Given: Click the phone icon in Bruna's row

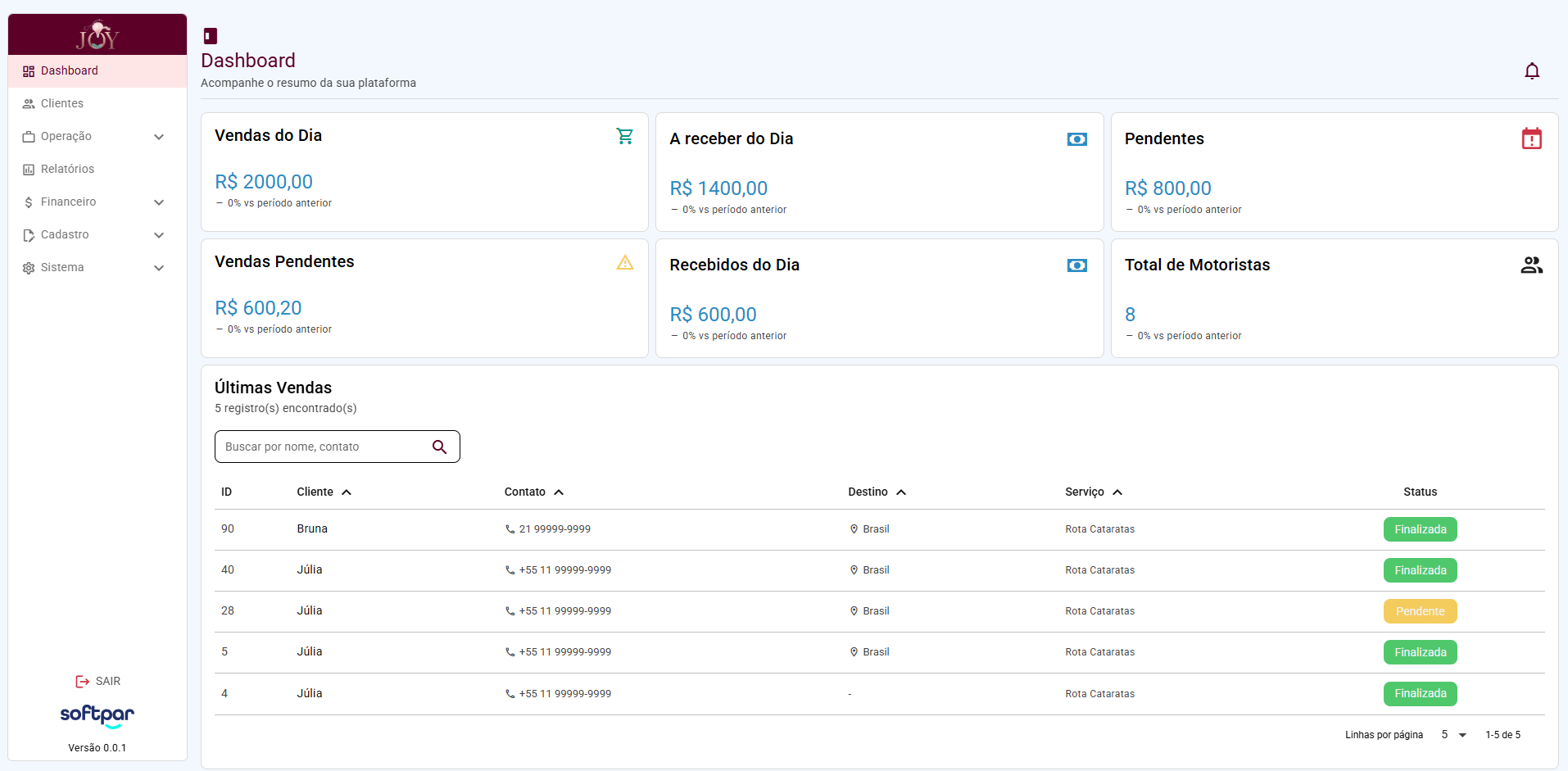Looking at the screenshot, I should [x=510, y=529].
